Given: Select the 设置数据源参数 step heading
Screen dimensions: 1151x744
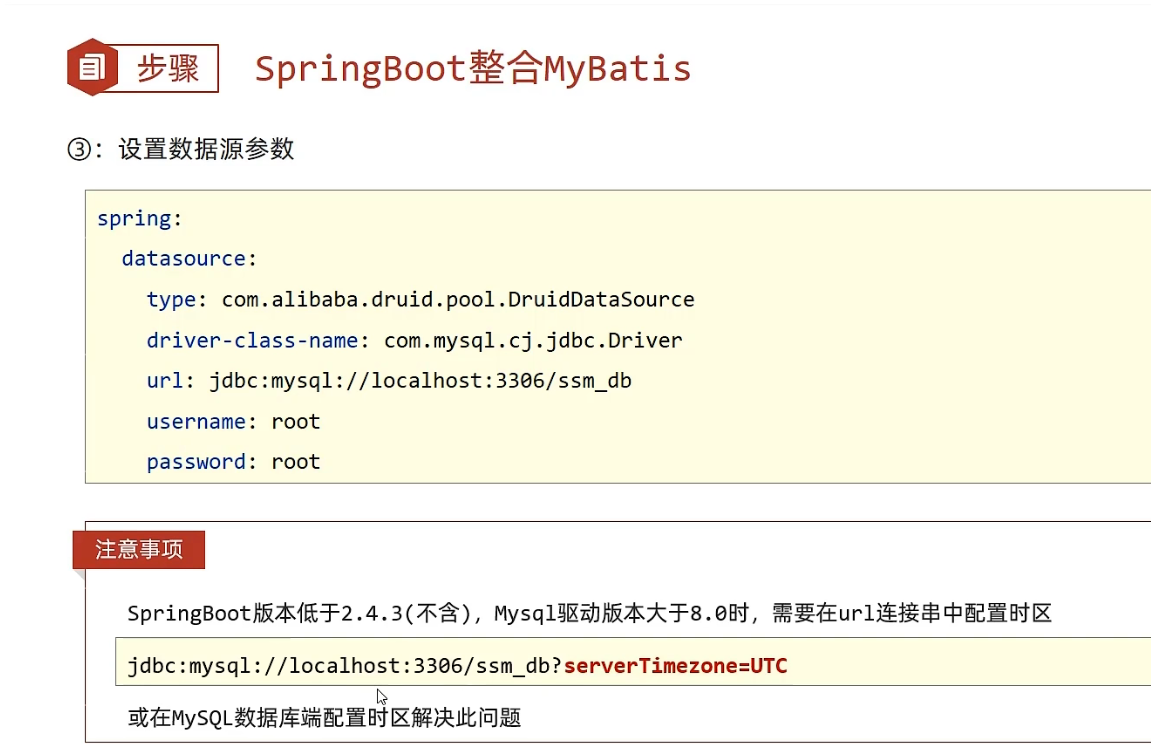Looking at the screenshot, I should pos(206,149).
